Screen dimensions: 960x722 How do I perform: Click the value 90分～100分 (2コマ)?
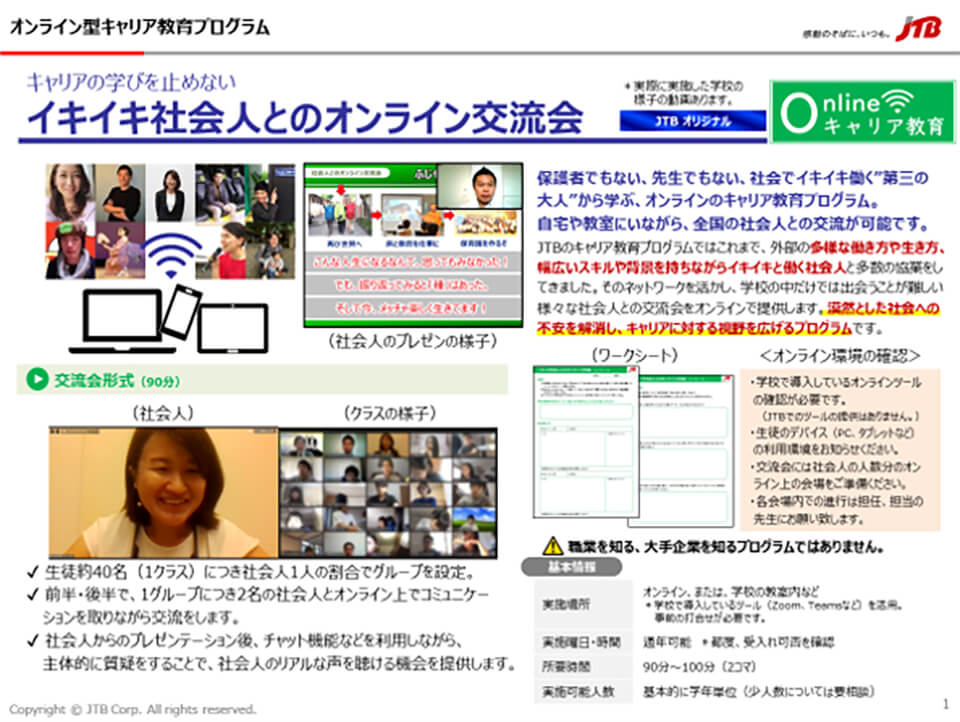click(699, 666)
